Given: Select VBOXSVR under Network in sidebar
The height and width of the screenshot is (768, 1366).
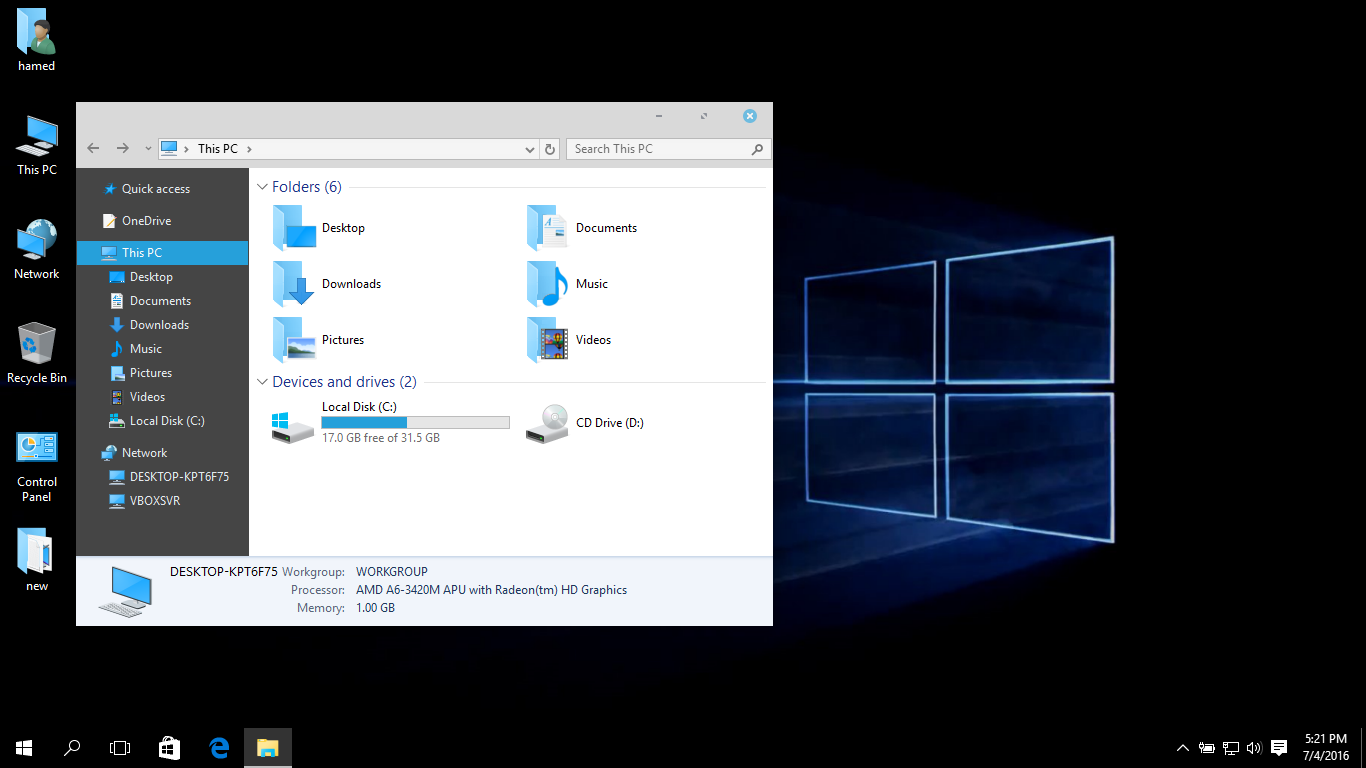Looking at the screenshot, I should pyautogui.click(x=154, y=501).
